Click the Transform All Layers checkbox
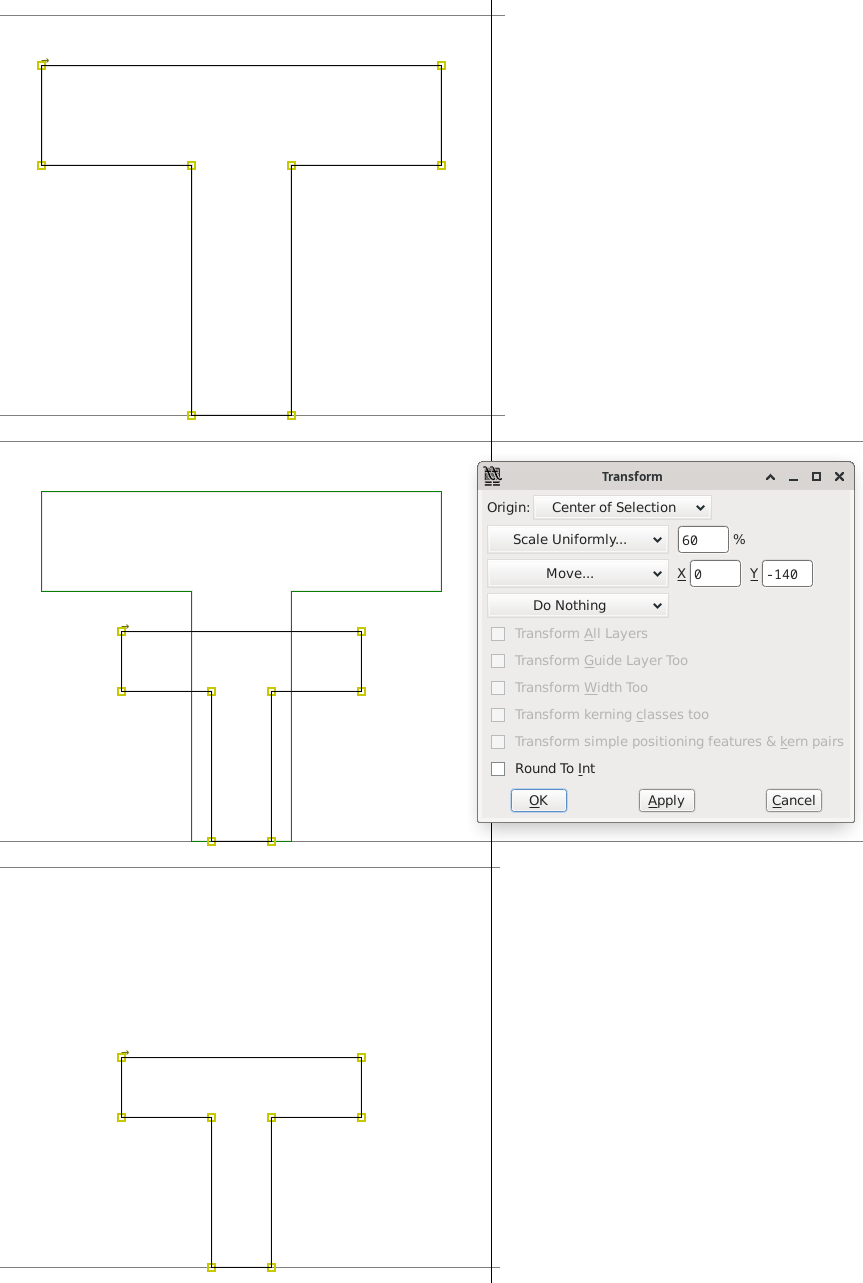 [x=498, y=633]
